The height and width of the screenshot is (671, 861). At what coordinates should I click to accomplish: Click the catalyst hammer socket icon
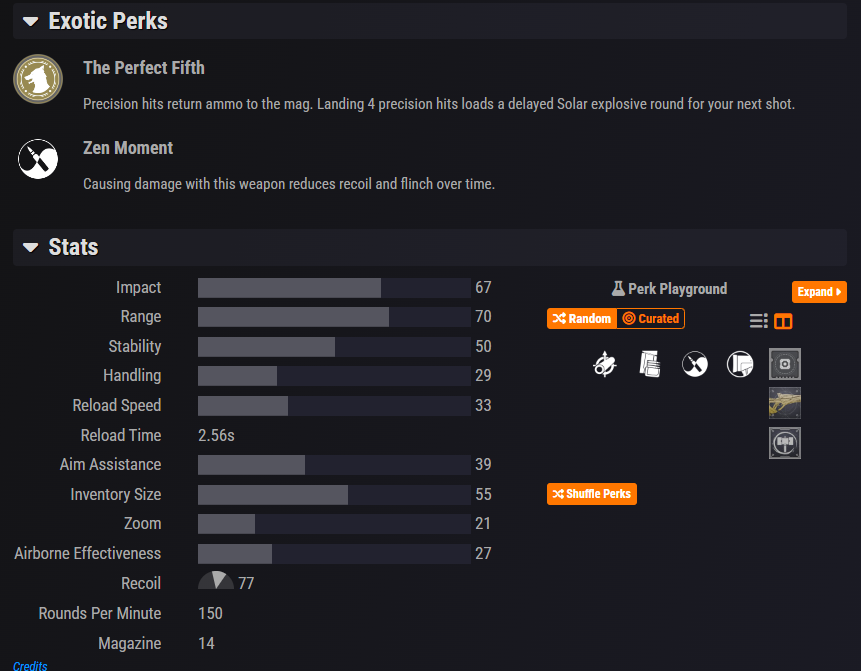click(x=785, y=443)
